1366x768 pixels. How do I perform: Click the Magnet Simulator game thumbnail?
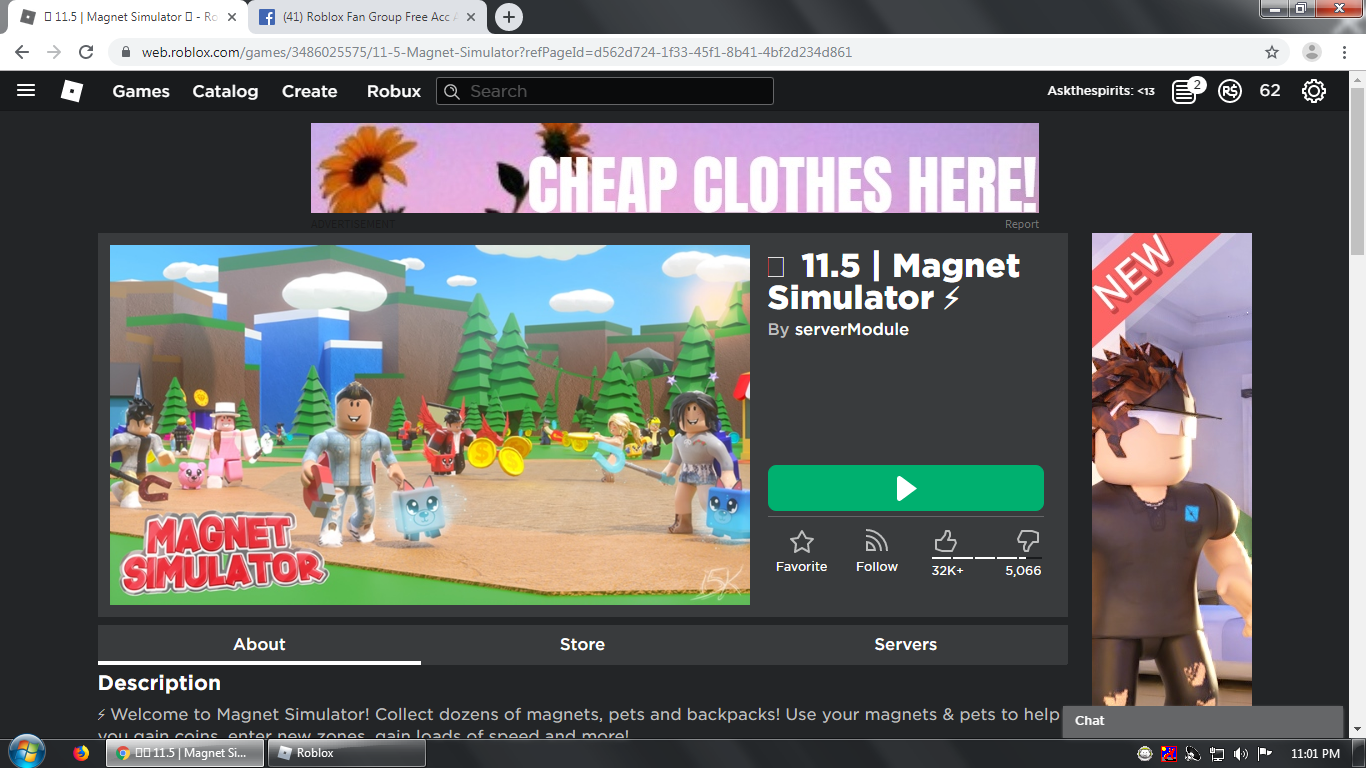(x=430, y=425)
